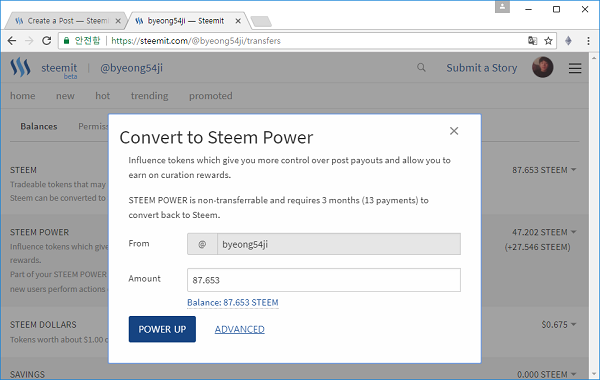Open the trending posts feed
The image size is (600, 380).
pyautogui.click(x=149, y=96)
